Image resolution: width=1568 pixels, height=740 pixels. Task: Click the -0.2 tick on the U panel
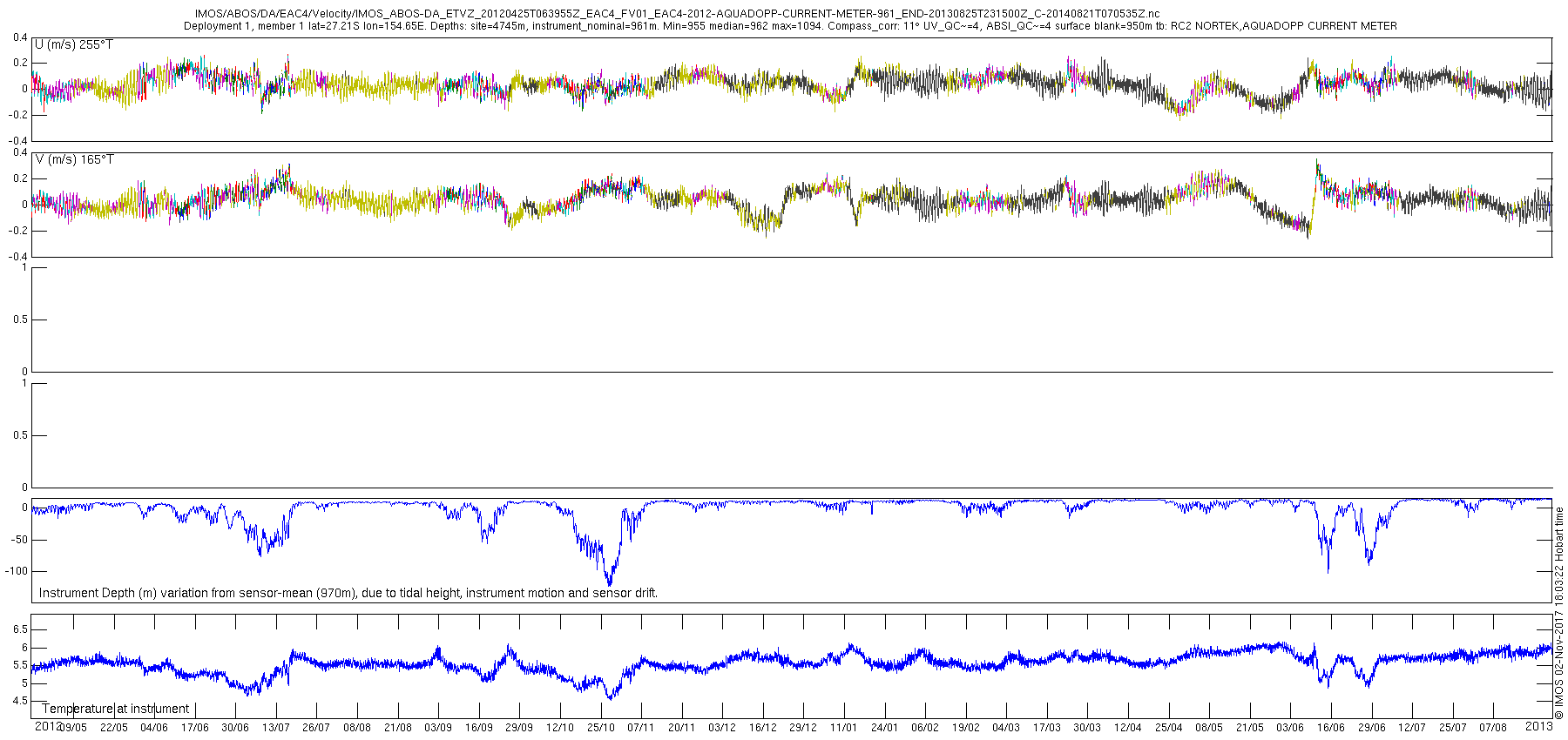click(18, 115)
